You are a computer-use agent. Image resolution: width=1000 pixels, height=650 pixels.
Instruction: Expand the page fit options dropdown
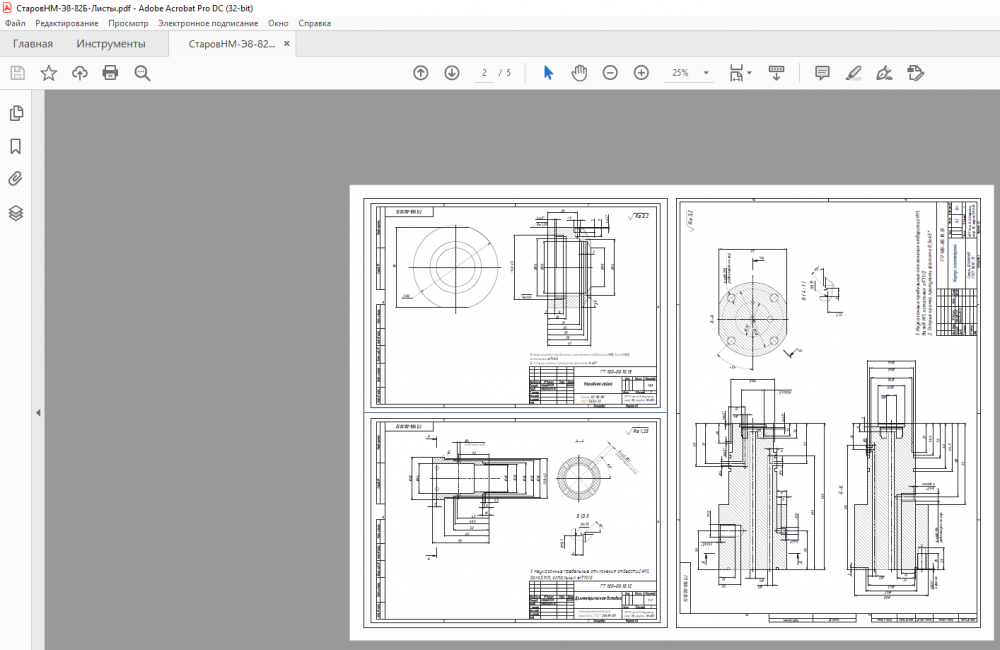tap(749, 73)
